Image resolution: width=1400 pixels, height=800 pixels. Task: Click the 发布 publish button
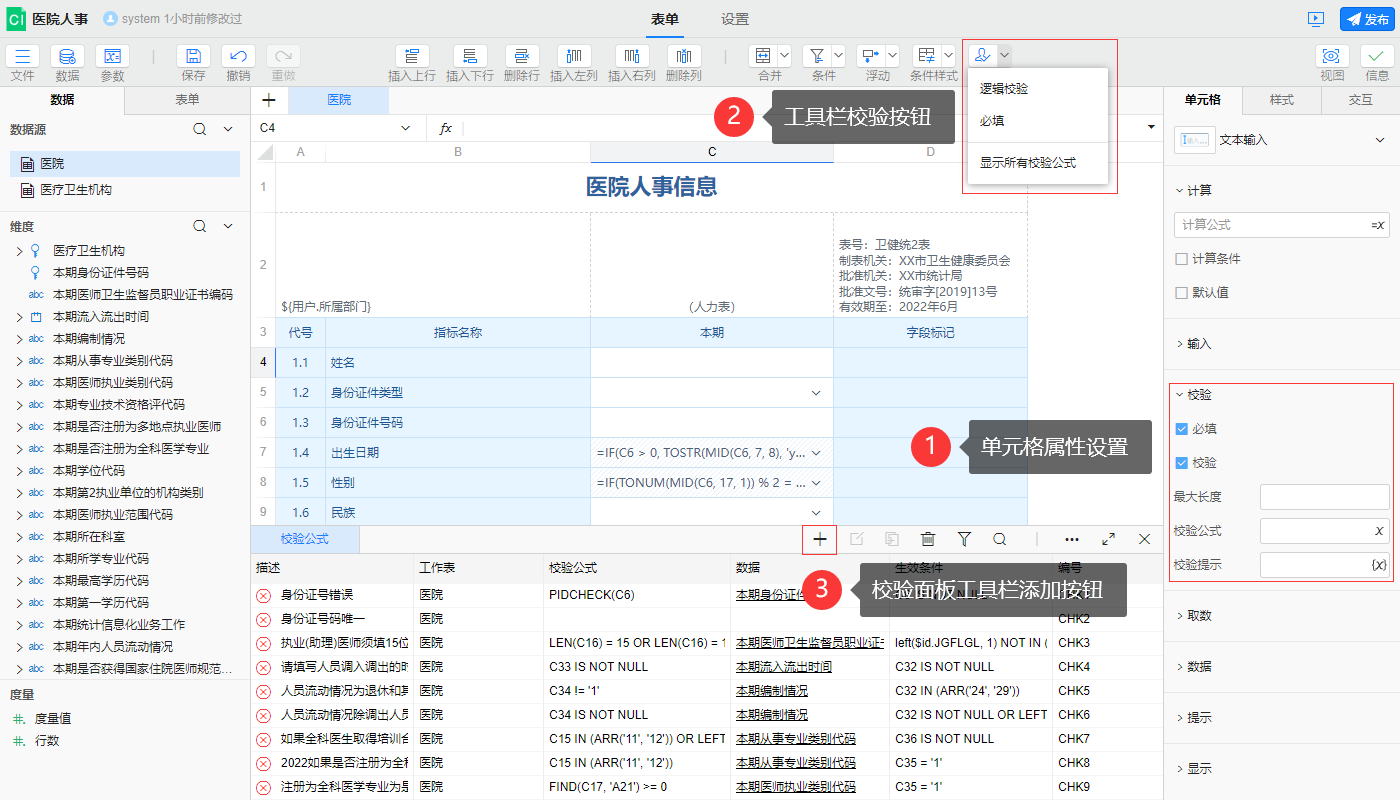coord(1366,19)
